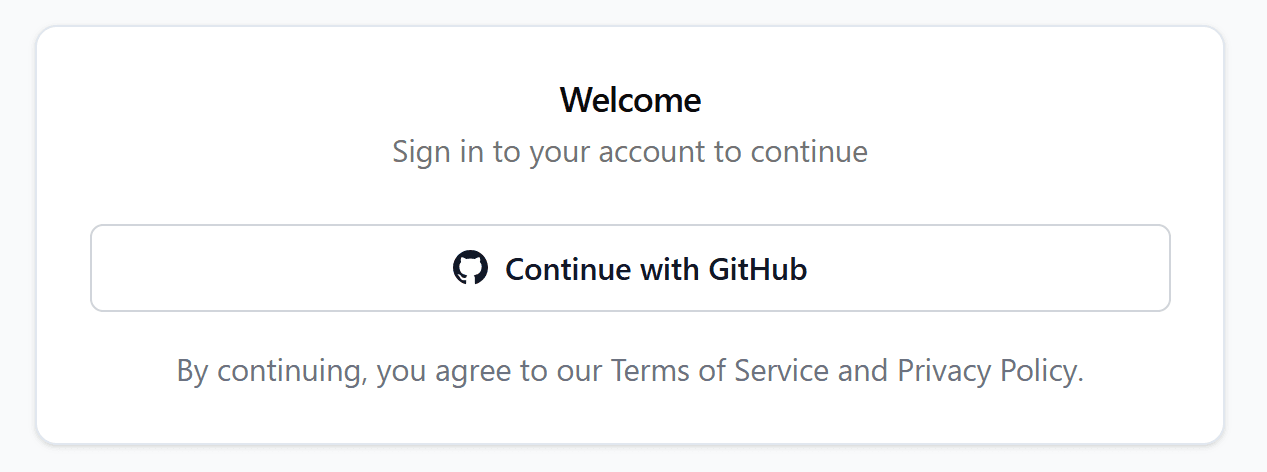Screen dimensions: 1267x472
Task: Open the Terms of Service link
Action: coord(720,371)
